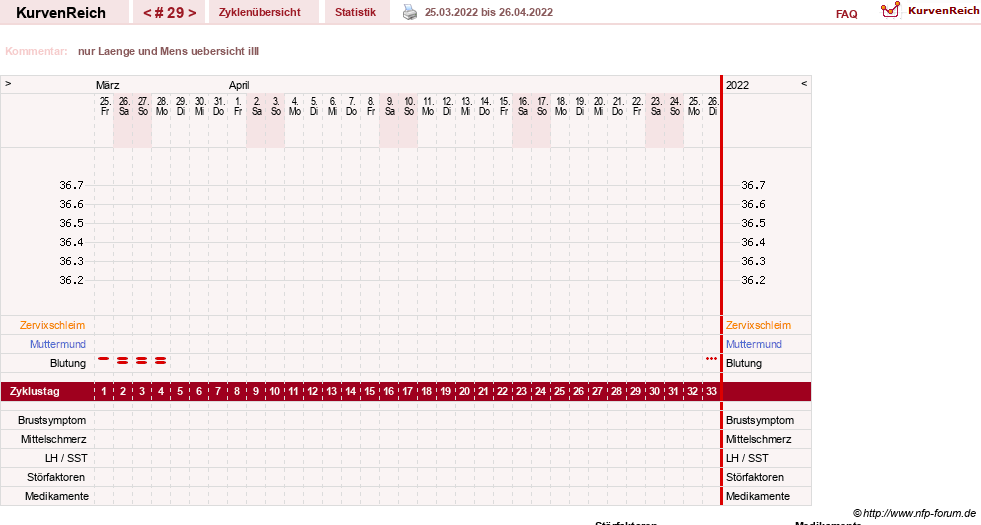Click the Blutung row label left of chart
This screenshot has width=981, height=525.
pyautogui.click(x=68, y=364)
